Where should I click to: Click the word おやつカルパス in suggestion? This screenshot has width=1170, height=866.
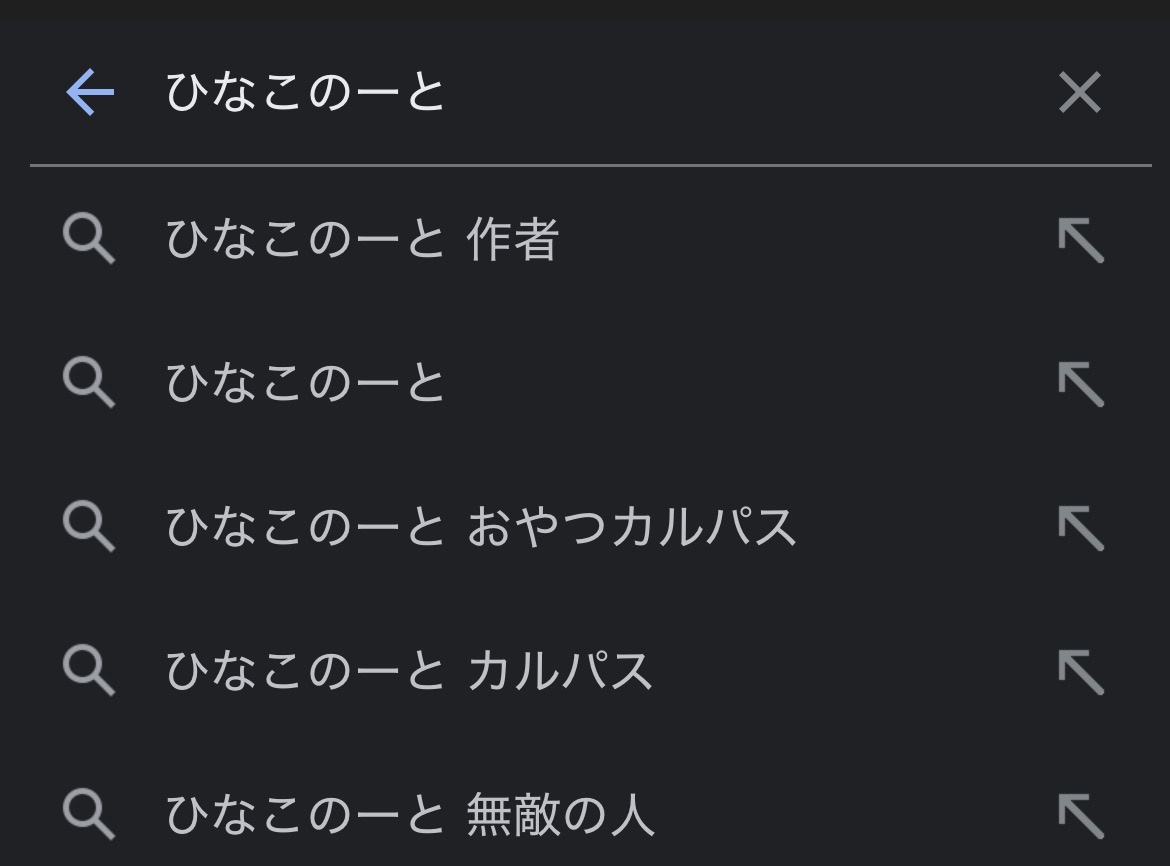[x=631, y=527]
